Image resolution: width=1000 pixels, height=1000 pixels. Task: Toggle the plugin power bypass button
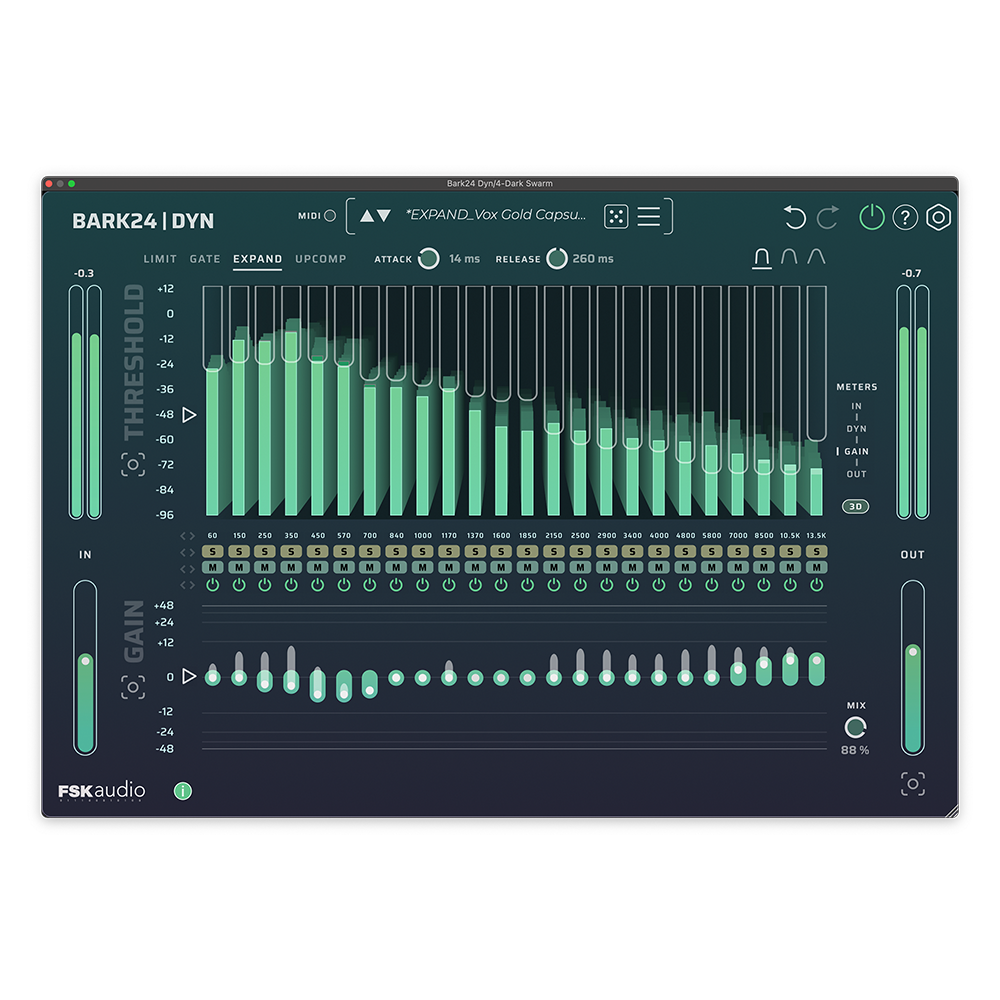point(872,217)
